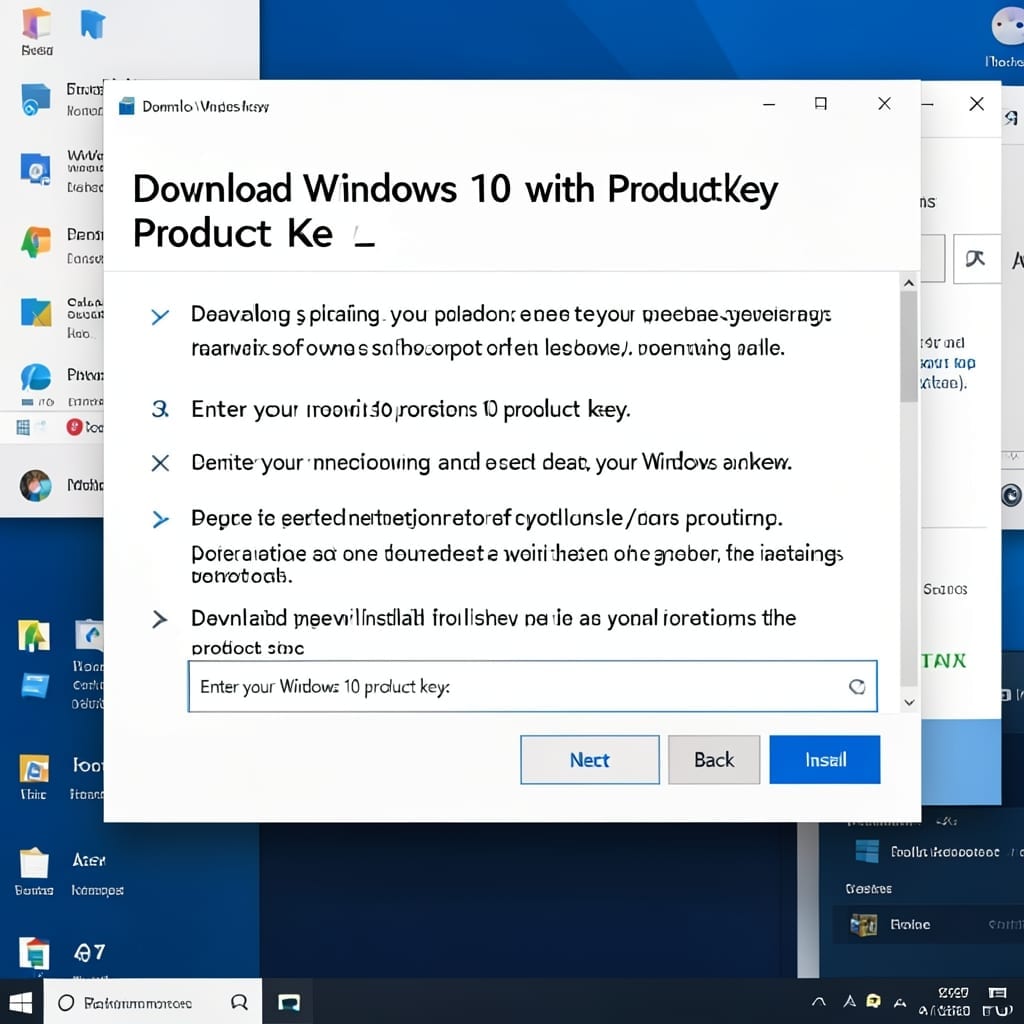Open the green-orange app icon beside 'Deon'
The image size is (1024, 1024).
click(35, 242)
